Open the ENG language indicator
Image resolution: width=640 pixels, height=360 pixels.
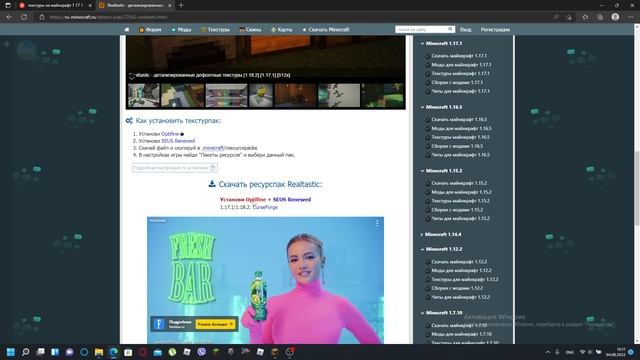[x=570, y=352]
